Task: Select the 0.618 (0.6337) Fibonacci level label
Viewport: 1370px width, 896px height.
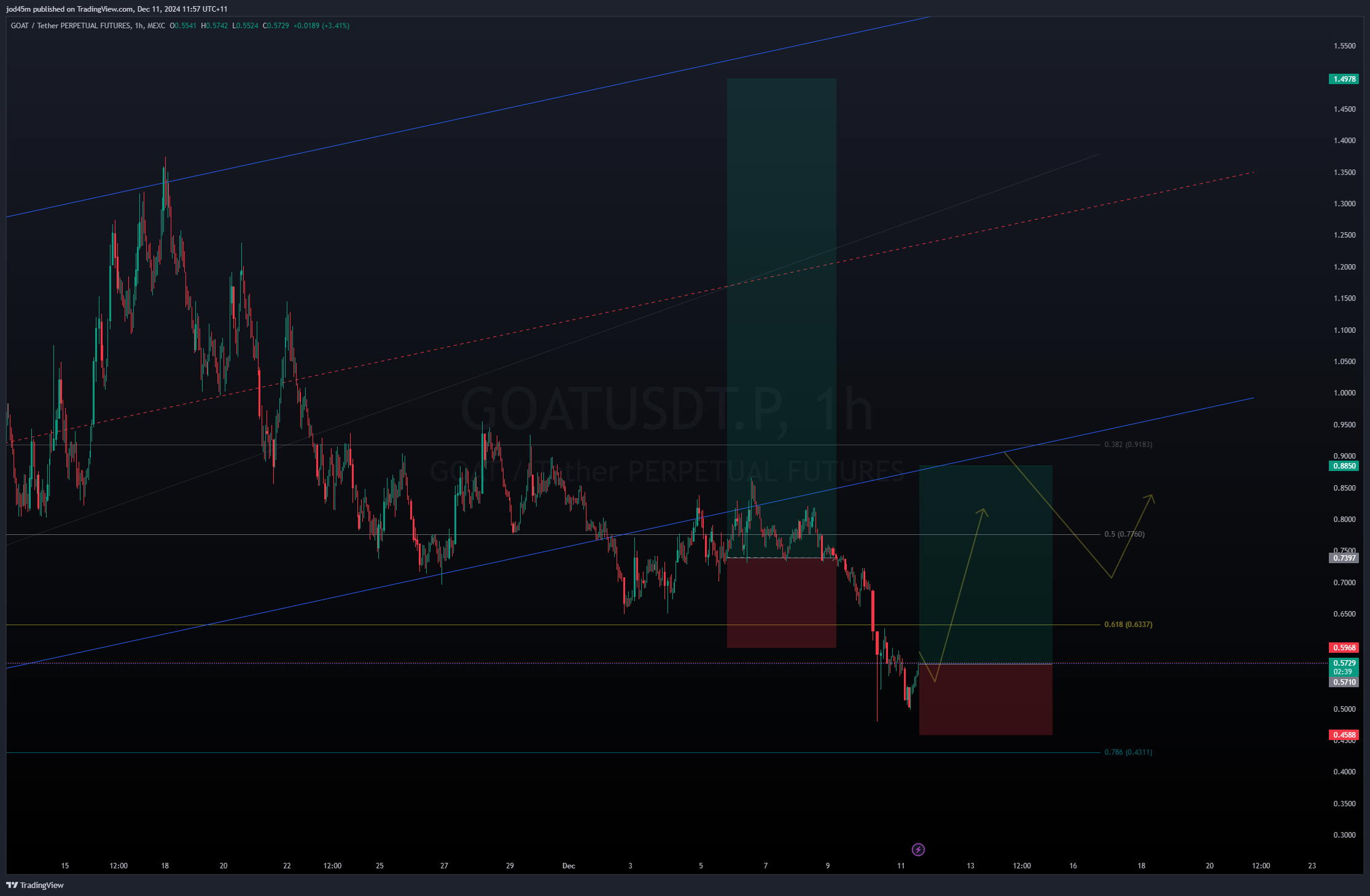Action: tap(1128, 625)
